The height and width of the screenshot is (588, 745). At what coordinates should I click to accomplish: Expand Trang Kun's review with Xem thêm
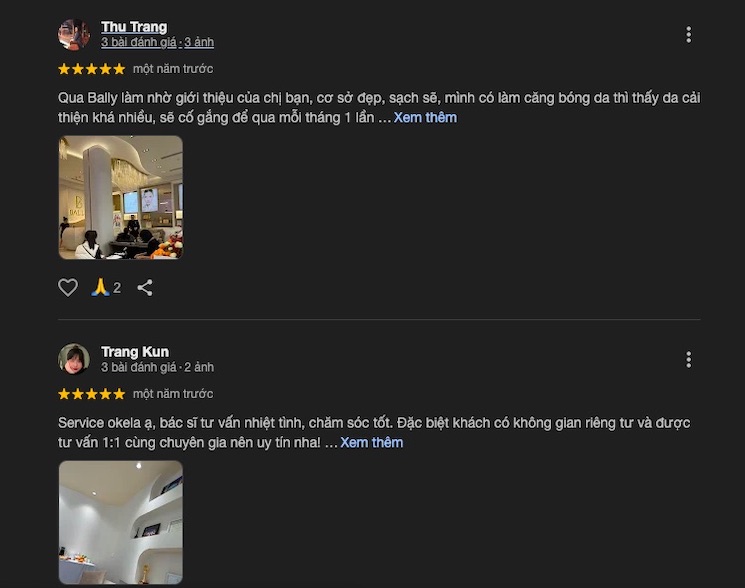372,442
